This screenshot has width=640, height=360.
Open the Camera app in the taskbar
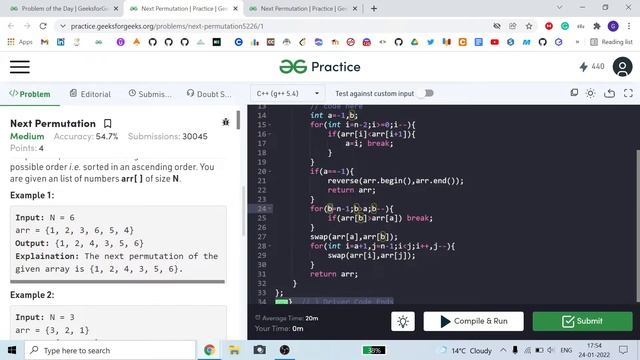pyautogui.click(x=260, y=350)
